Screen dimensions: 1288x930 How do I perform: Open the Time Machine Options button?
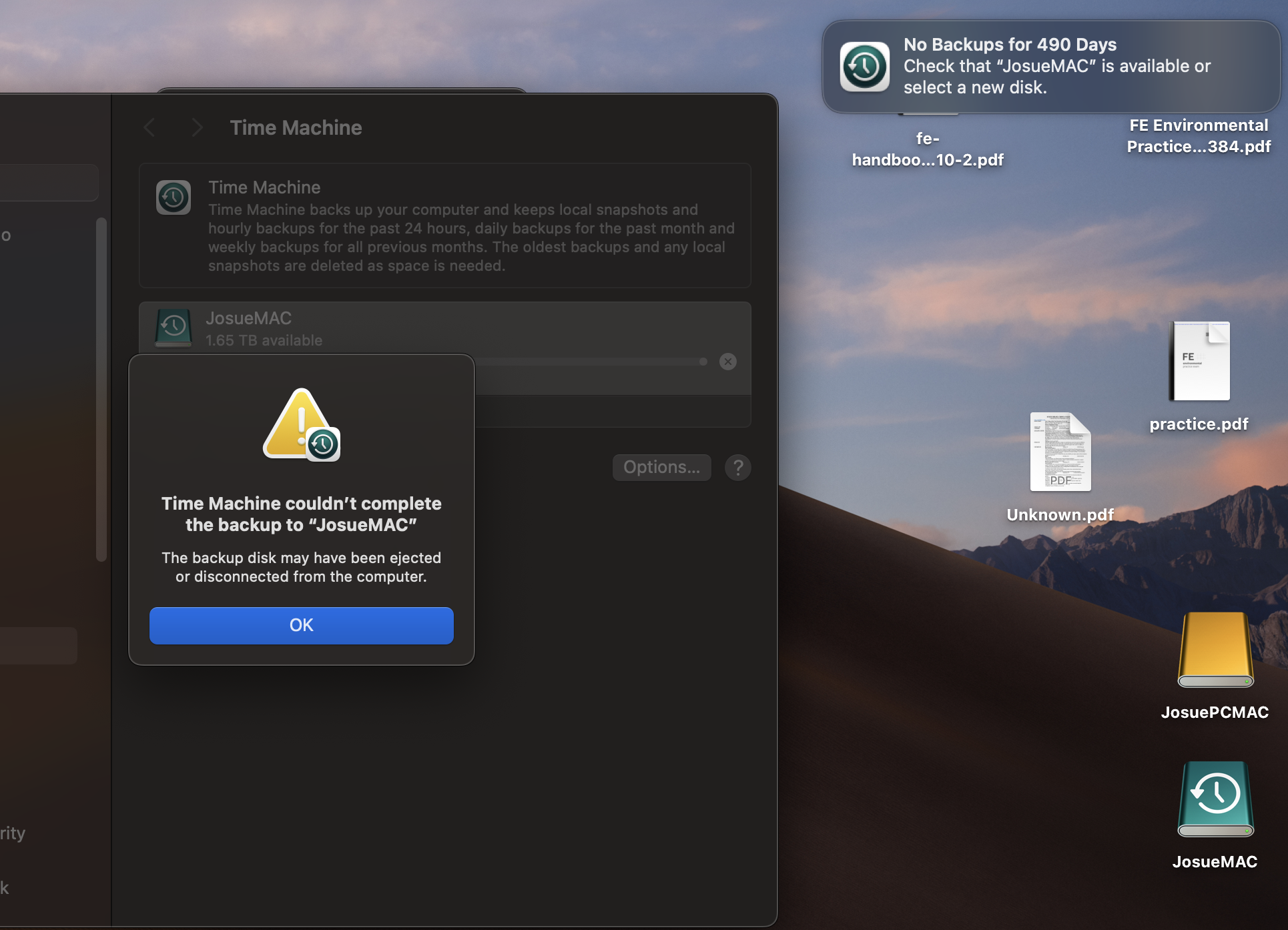coord(661,467)
